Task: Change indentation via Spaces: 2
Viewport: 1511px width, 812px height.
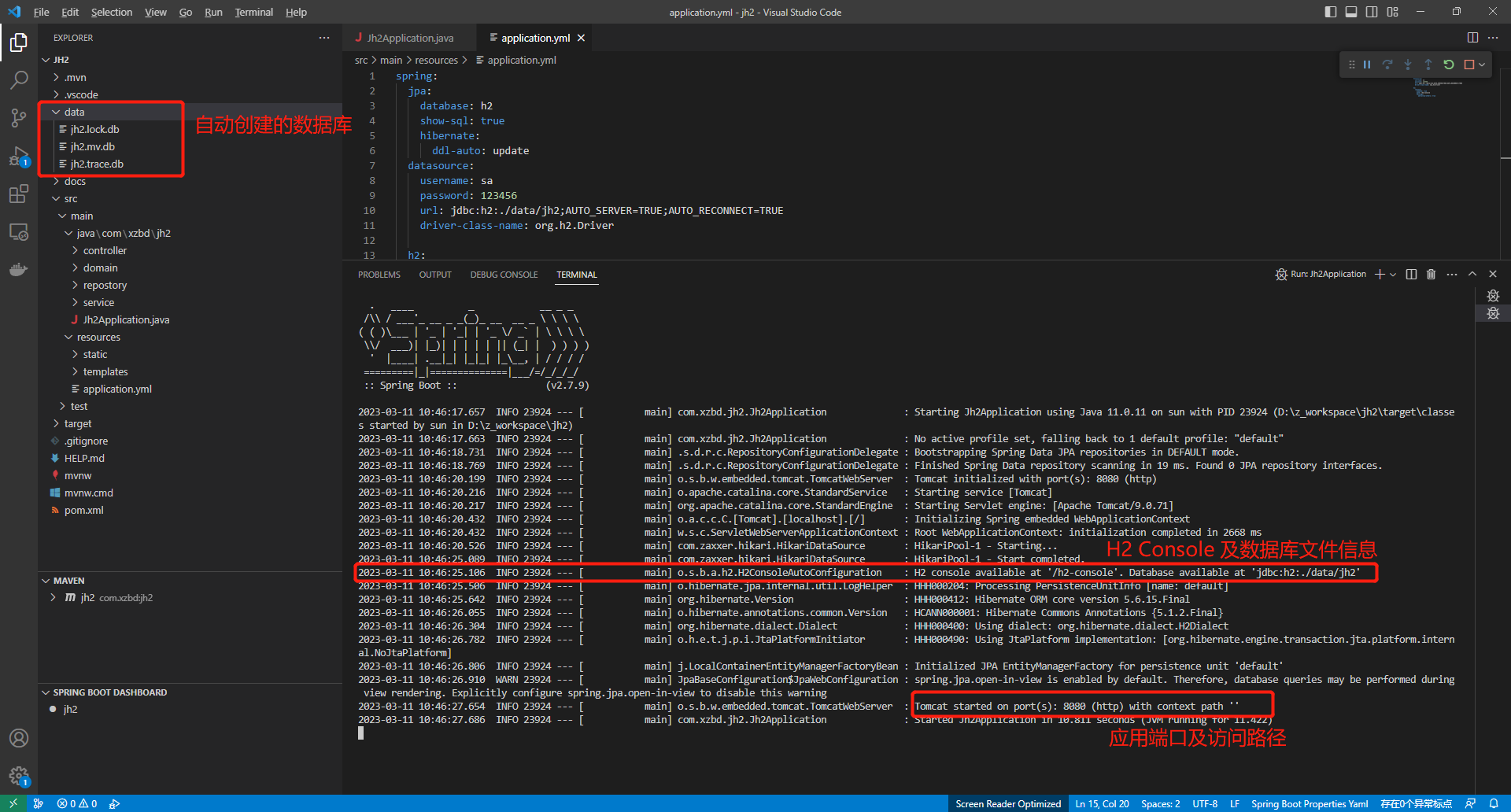Action: pyautogui.click(x=1160, y=803)
